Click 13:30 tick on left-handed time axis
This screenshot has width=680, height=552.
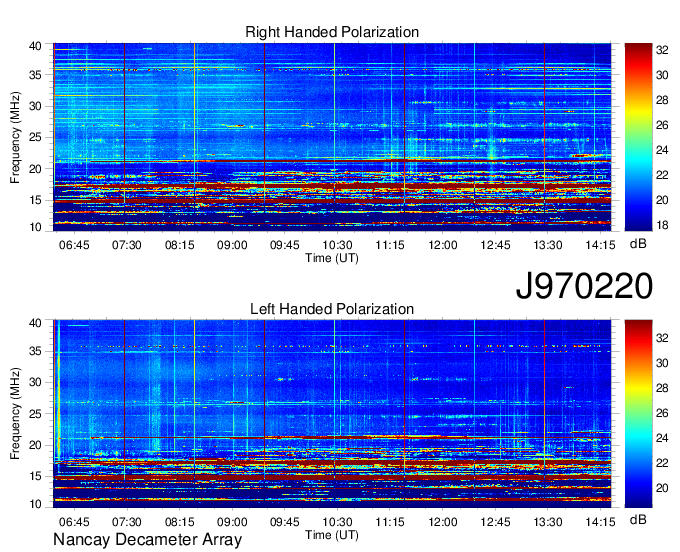pyautogui.click(x=548, y=521)
